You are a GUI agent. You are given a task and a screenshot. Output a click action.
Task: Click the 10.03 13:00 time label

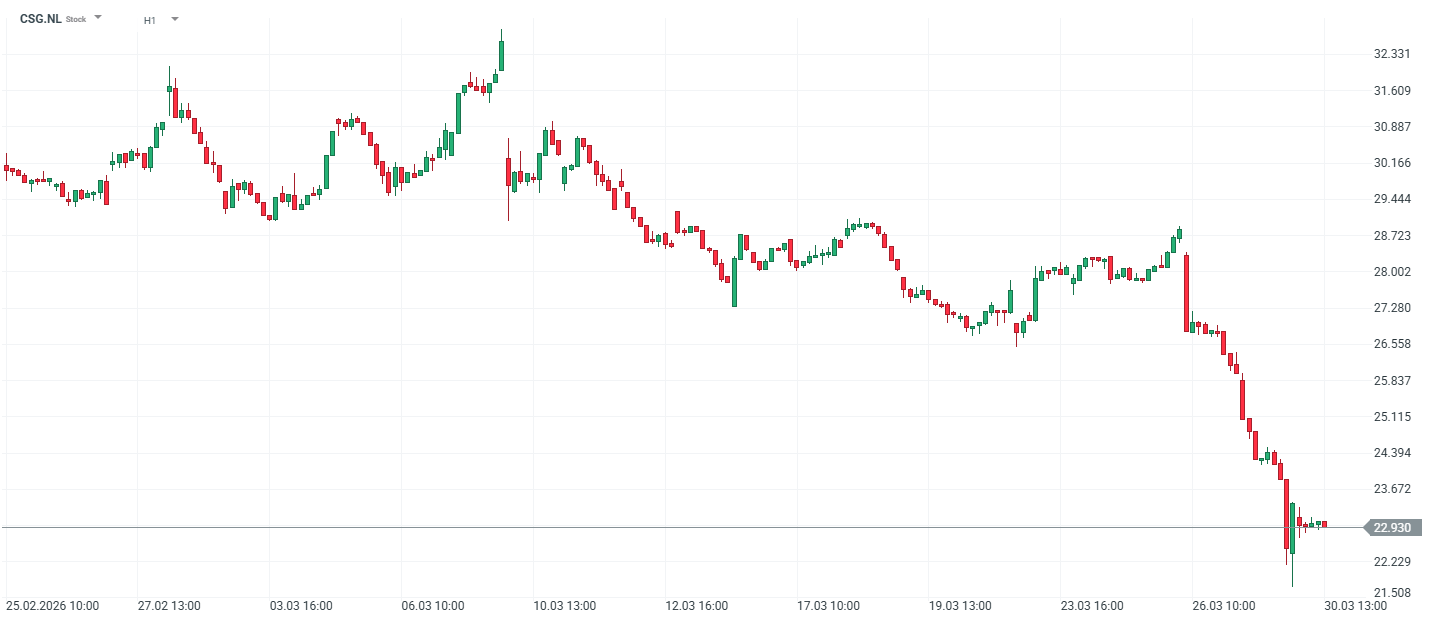(565, 606)
